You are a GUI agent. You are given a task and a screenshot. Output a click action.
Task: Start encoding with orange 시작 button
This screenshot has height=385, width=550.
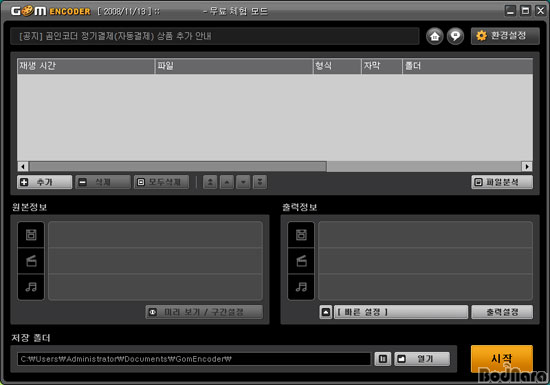coord(502,358)
